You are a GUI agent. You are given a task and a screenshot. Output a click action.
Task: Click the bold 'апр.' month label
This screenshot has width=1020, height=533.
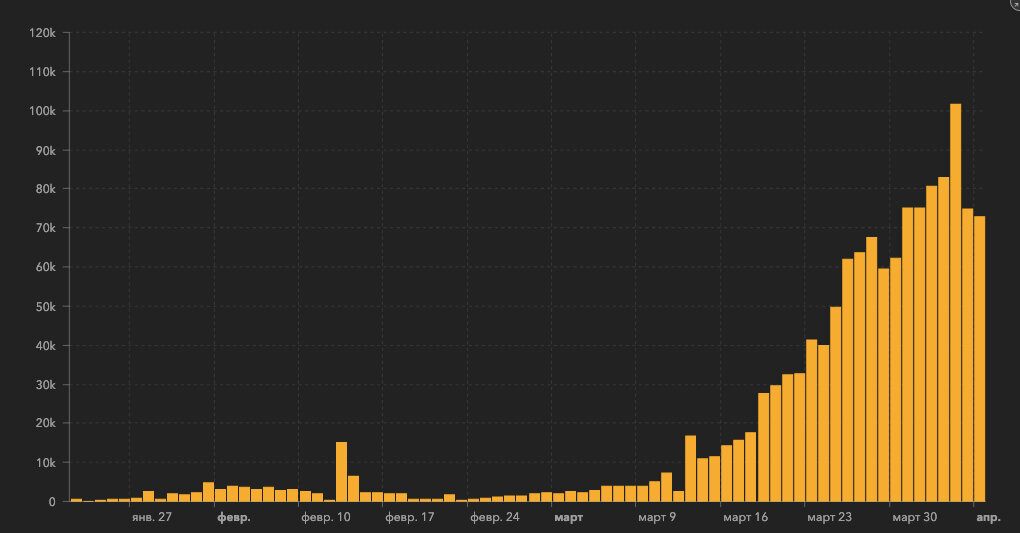tap(988, 517)
